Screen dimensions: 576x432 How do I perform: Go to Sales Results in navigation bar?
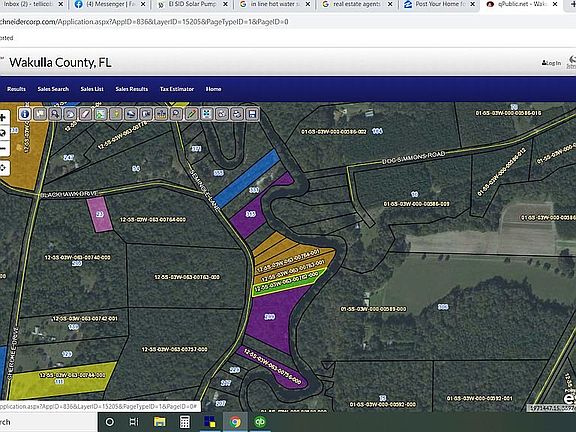tap(132, 89)
